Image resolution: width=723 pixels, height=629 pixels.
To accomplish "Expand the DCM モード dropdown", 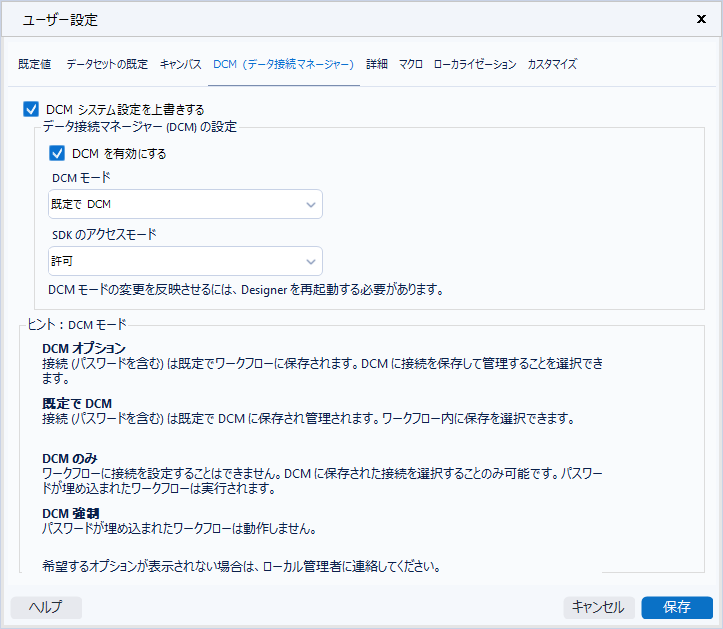I will tap(185, 204).
